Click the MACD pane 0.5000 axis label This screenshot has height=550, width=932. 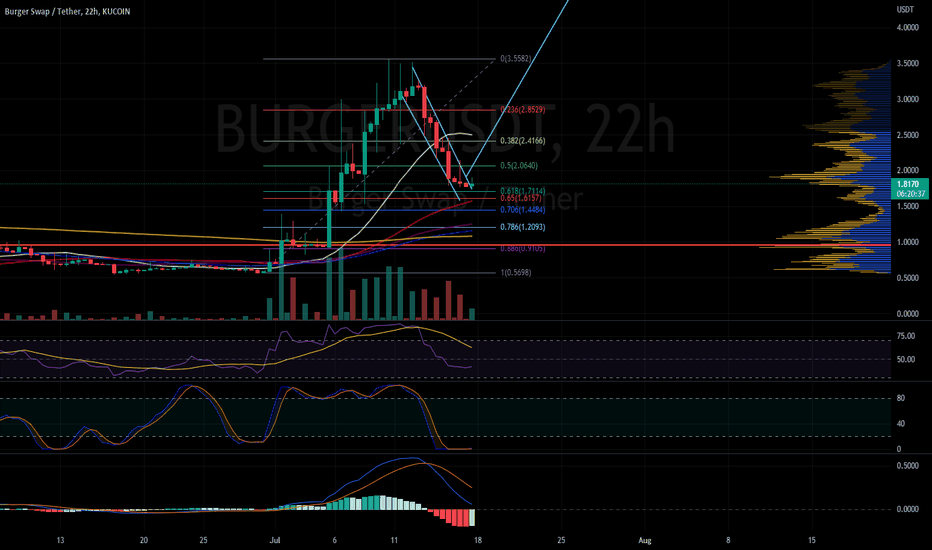pyautogui.click(x=908, y=466)
